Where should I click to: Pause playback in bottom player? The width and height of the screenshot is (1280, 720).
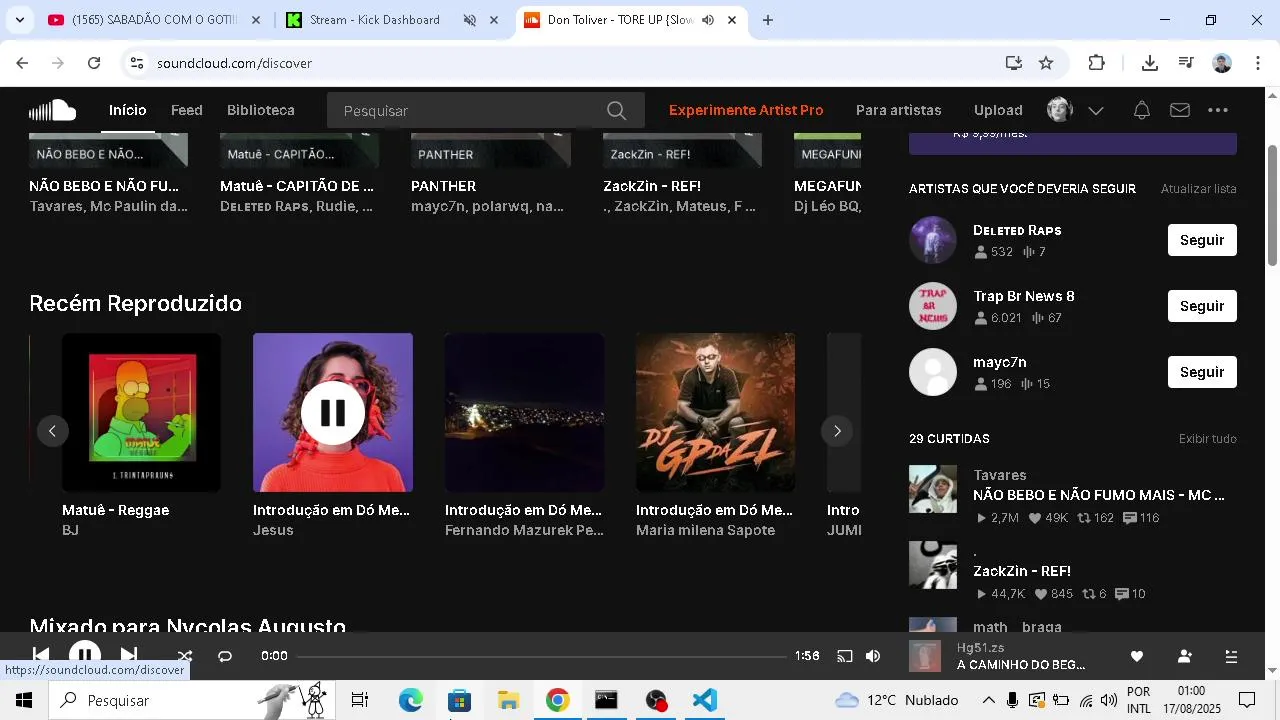pos(85,655)
